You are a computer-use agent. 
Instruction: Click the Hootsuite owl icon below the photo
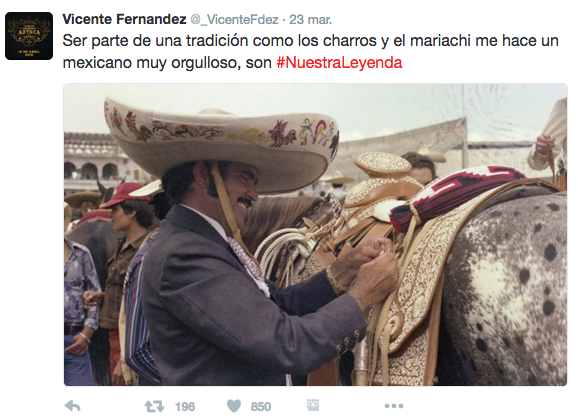pyautogui.click(x=313, y=405)
